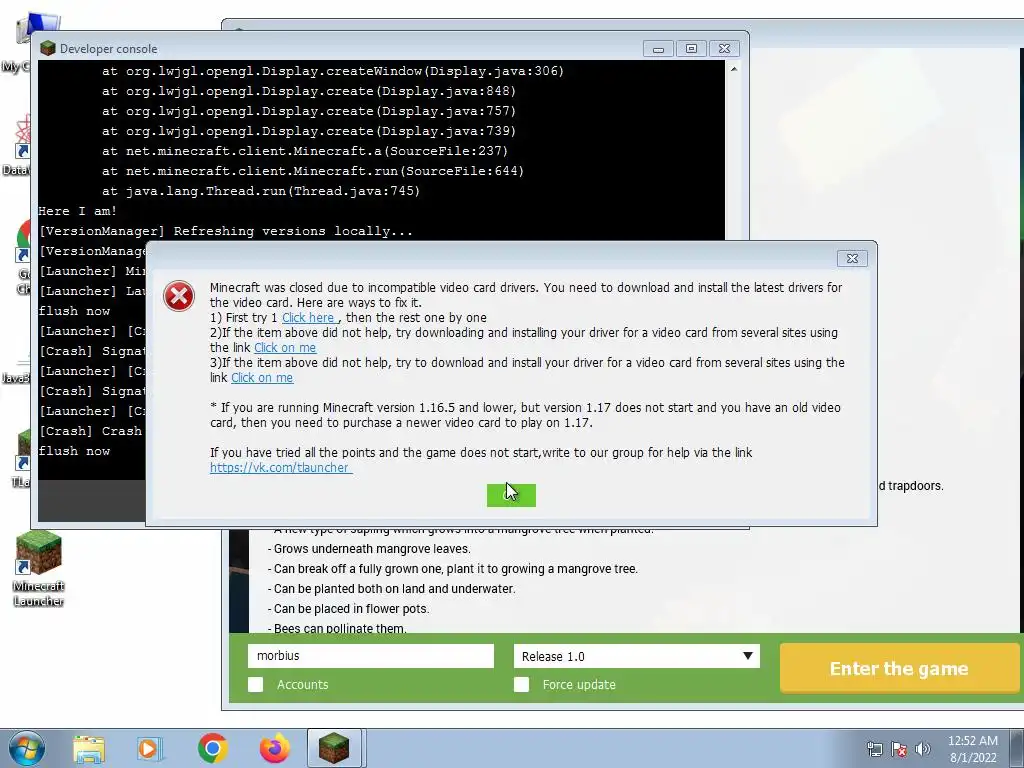This screenshot has width=1024, height=768.
Task: Select the TLauncher taskbar button
Action: click(x=334, y=748)
